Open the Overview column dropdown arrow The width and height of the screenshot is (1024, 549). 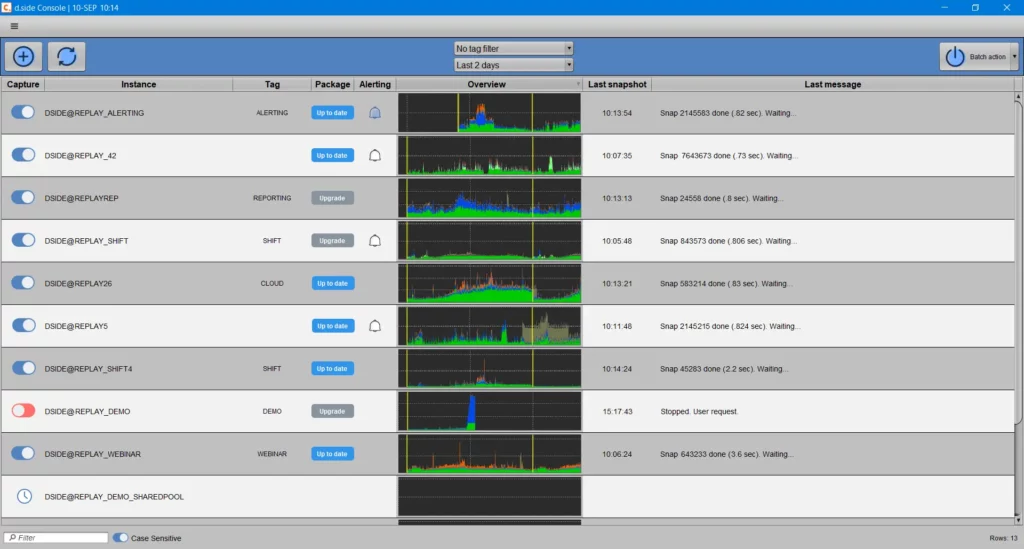click(x=578, y=84)
